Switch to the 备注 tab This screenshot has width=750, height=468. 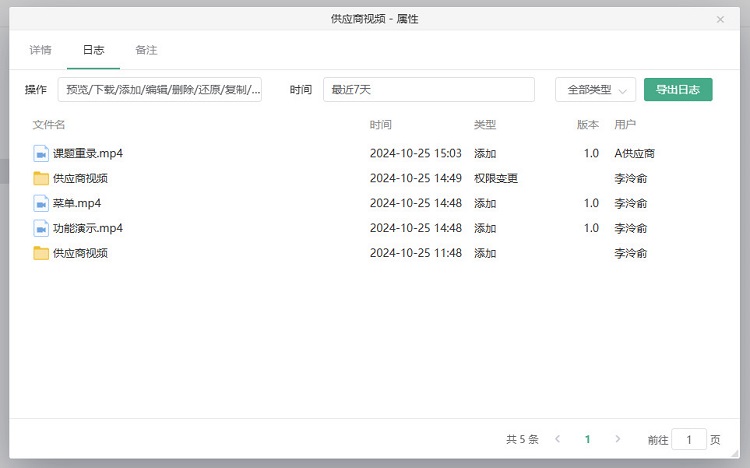tap(146, 50)
